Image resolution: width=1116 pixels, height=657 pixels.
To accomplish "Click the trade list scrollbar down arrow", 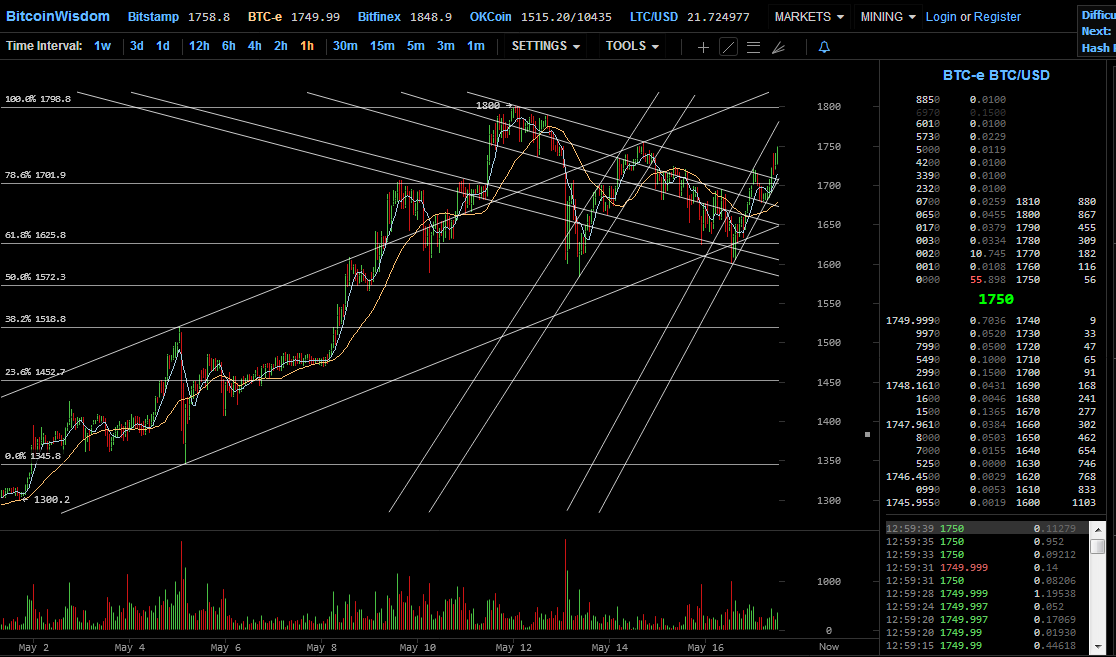I will click(1097, 646).
